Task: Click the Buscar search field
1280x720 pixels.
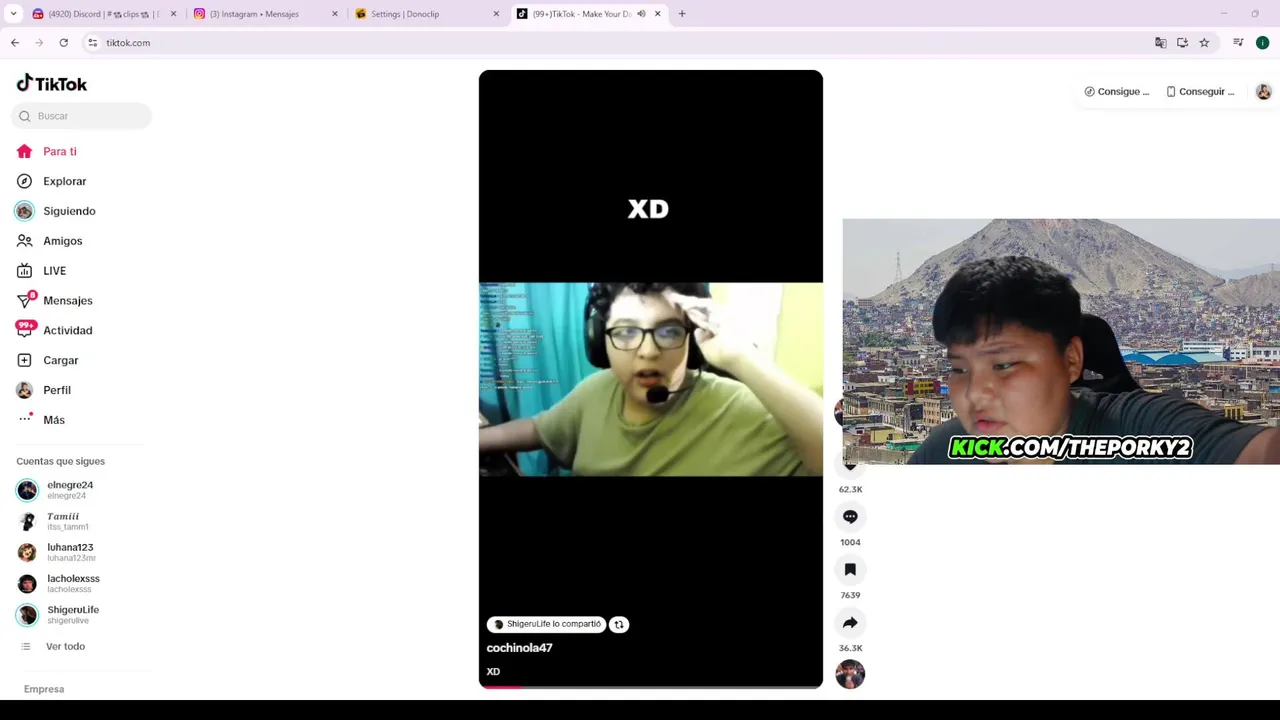Action: point(82,116)
